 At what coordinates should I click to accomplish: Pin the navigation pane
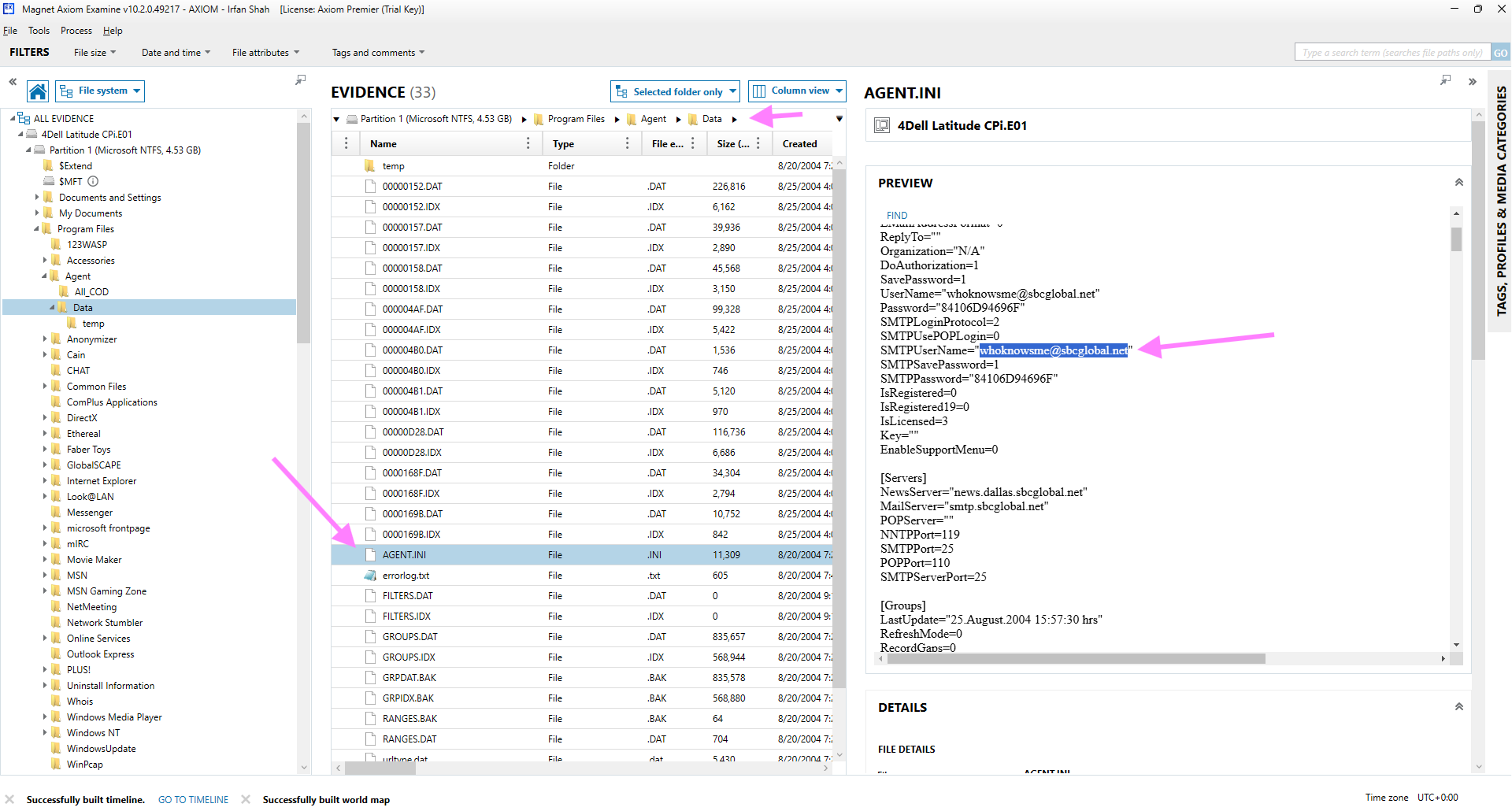[300, 80]
